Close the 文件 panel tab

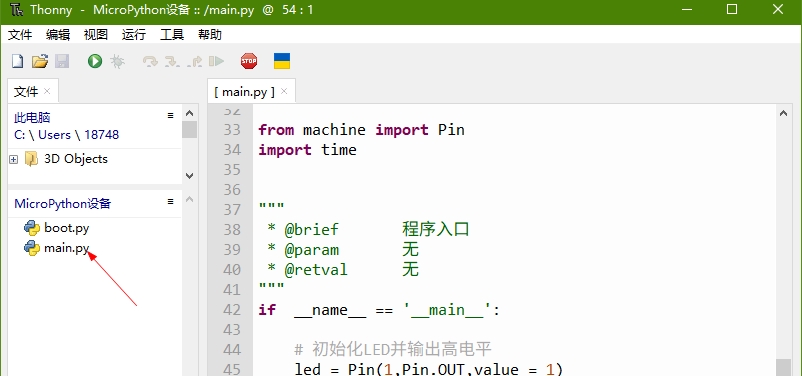47,91
